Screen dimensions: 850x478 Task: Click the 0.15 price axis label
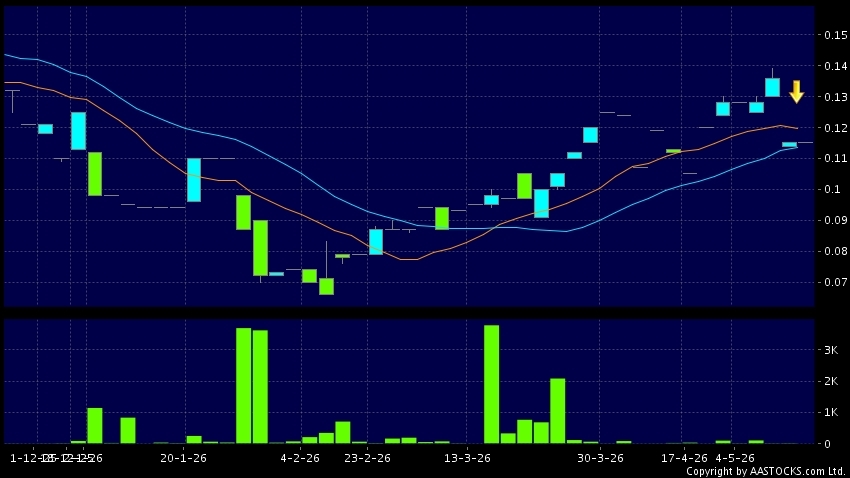click(x=835, y=35)
